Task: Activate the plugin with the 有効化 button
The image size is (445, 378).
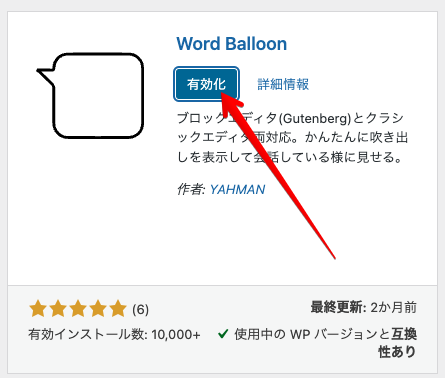Action: point(206,84)
